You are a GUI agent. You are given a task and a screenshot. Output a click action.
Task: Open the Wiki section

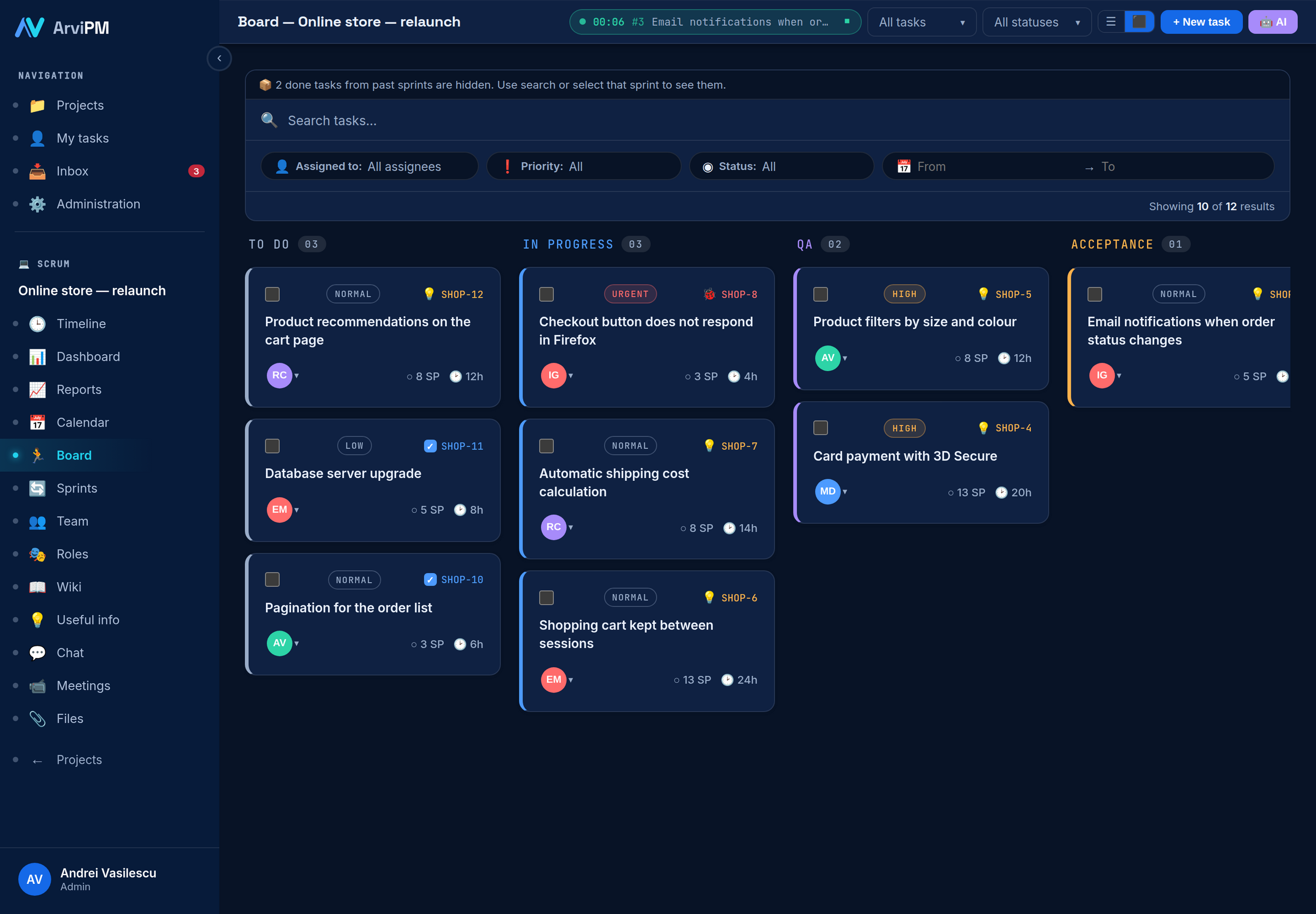click(110, 587)
